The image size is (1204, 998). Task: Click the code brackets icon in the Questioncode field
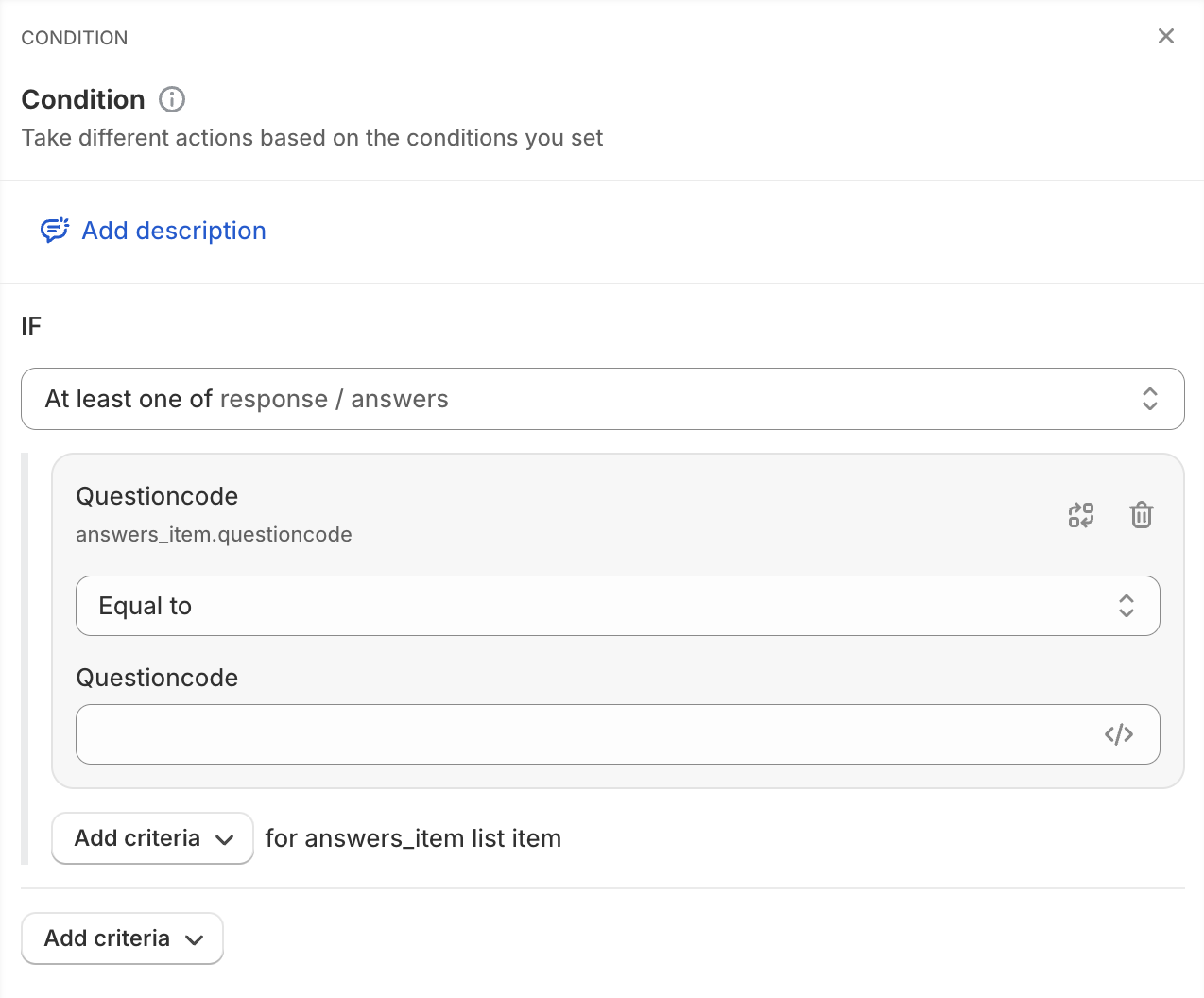[x=1119, y=734]
